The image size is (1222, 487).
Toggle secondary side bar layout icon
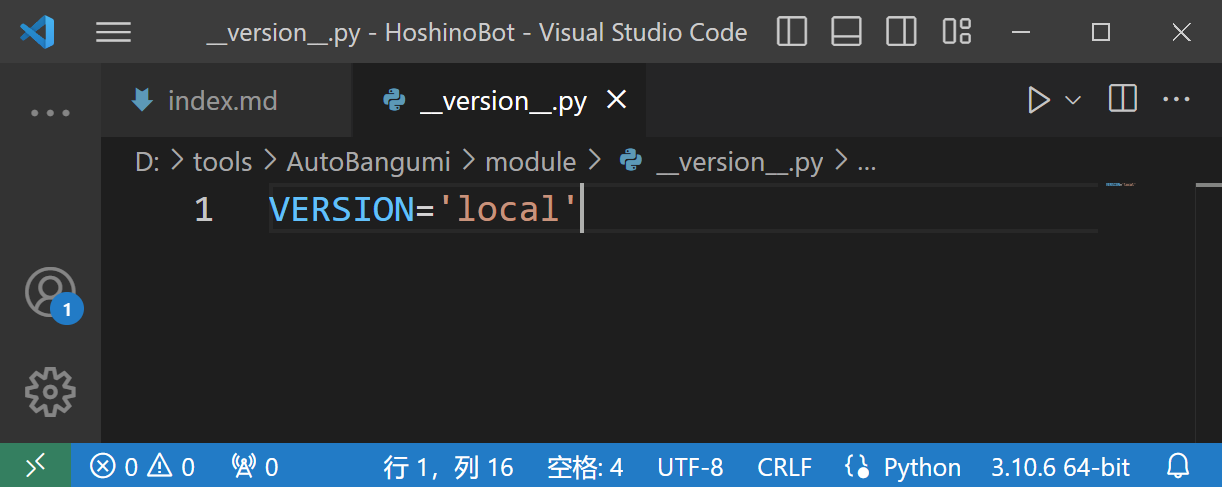point(901,32)
